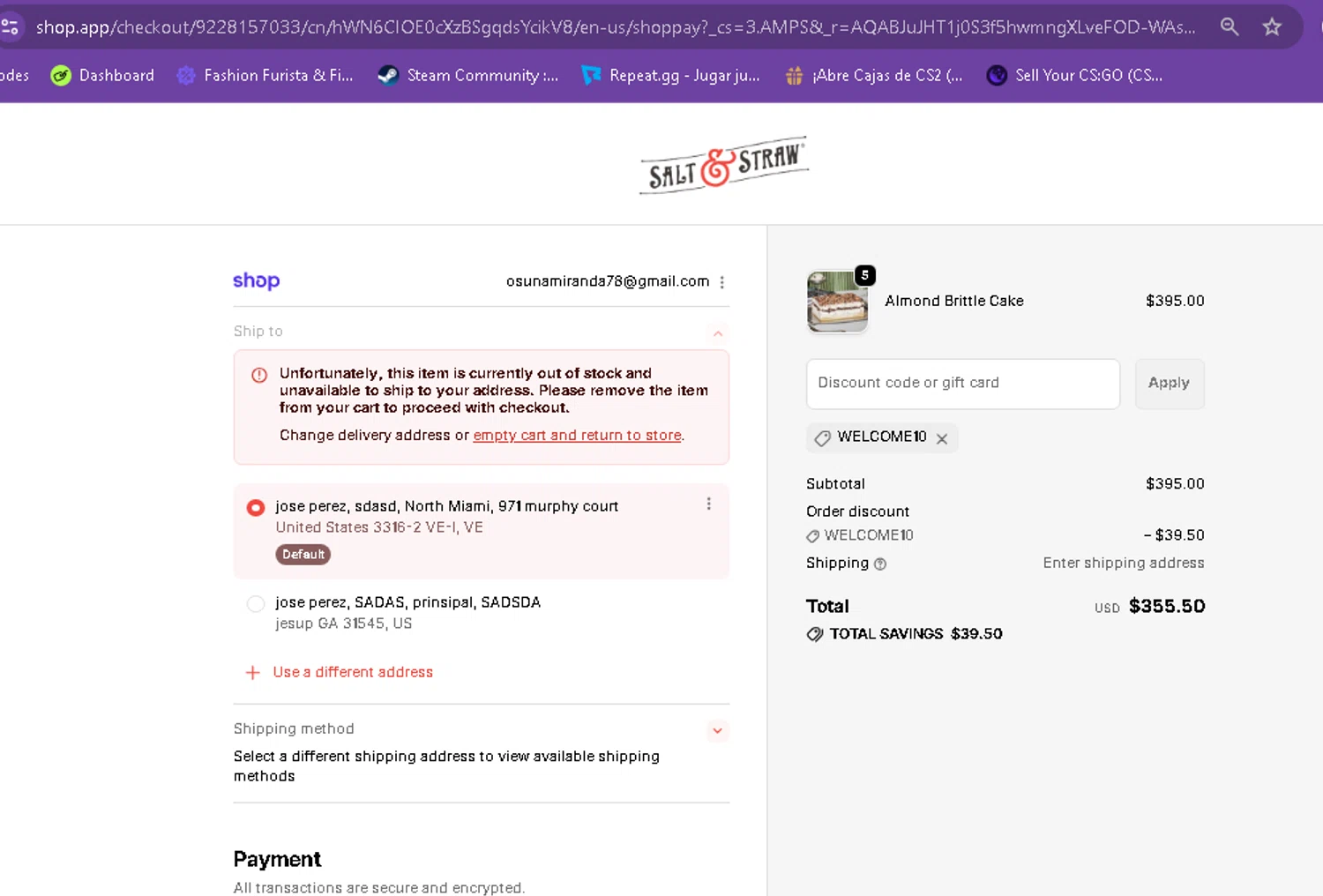The height and width of the screenshot is (896, 1323).
Task: Open the zoom magnifier icon in address bar
Action: (x=1230, y=26)
